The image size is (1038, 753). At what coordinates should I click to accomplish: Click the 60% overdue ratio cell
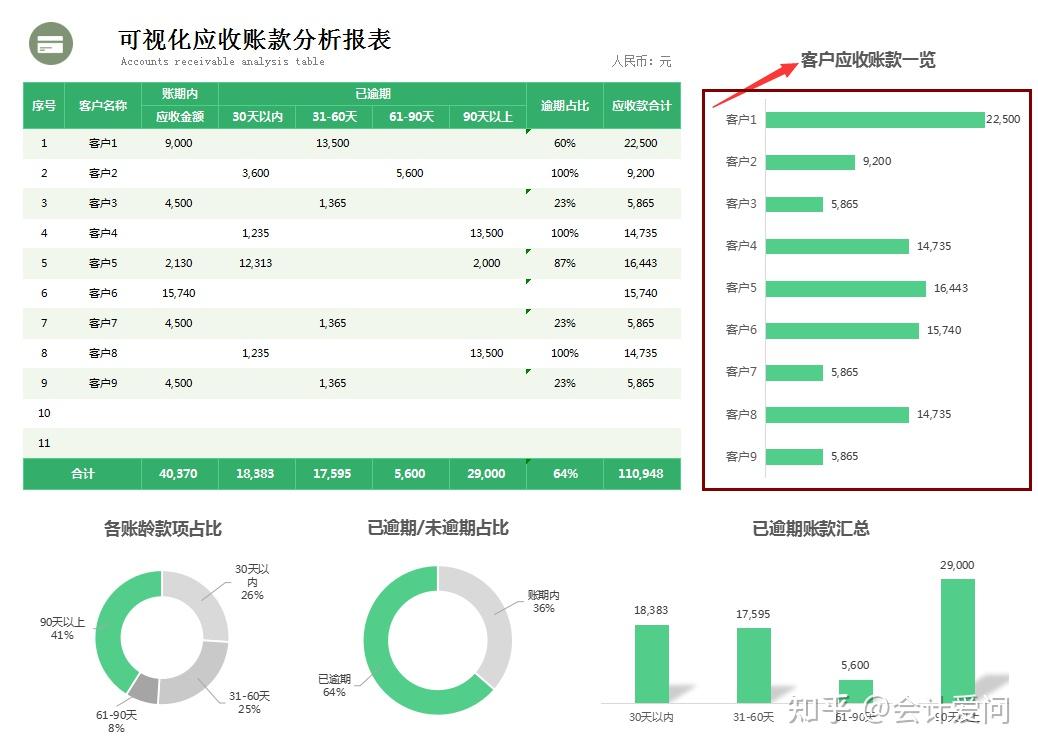pyautogui.click(x=565, y=143)
